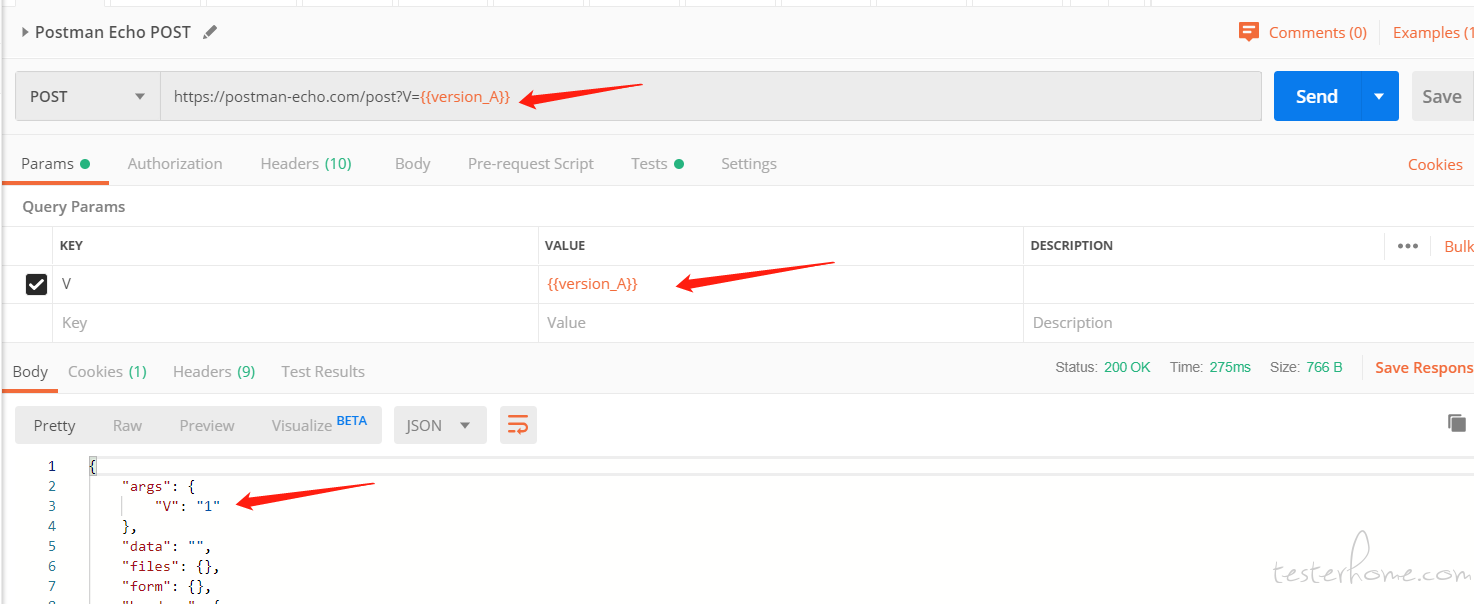
Task: Click the 200 OK status text
Action: tap(1127, 367)
